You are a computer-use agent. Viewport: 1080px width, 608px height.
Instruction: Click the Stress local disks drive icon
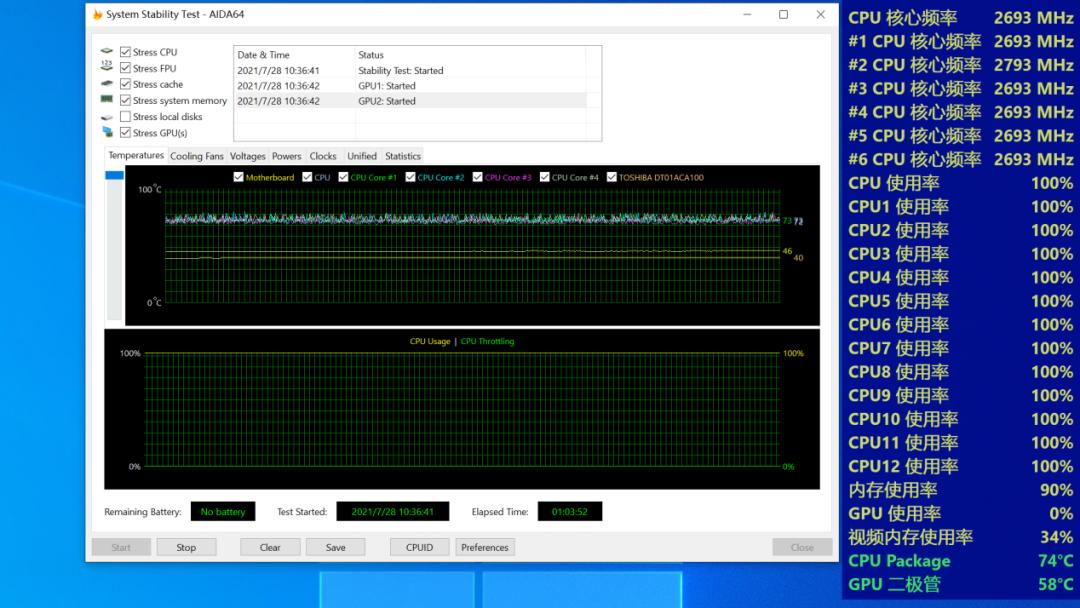pyautogui.click(x=107, y=117)
